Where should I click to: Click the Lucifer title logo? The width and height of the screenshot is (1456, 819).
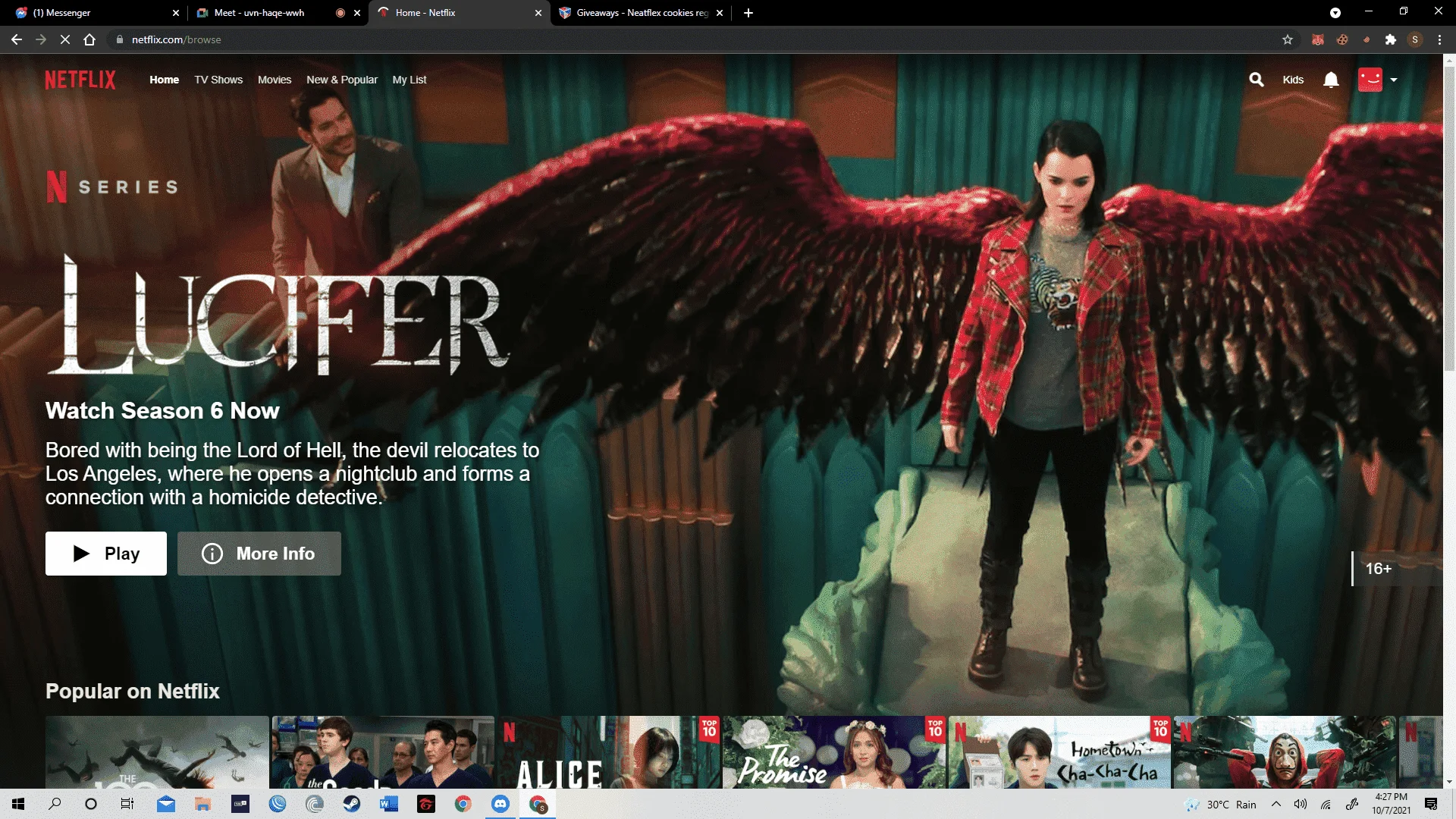(278, 315)
